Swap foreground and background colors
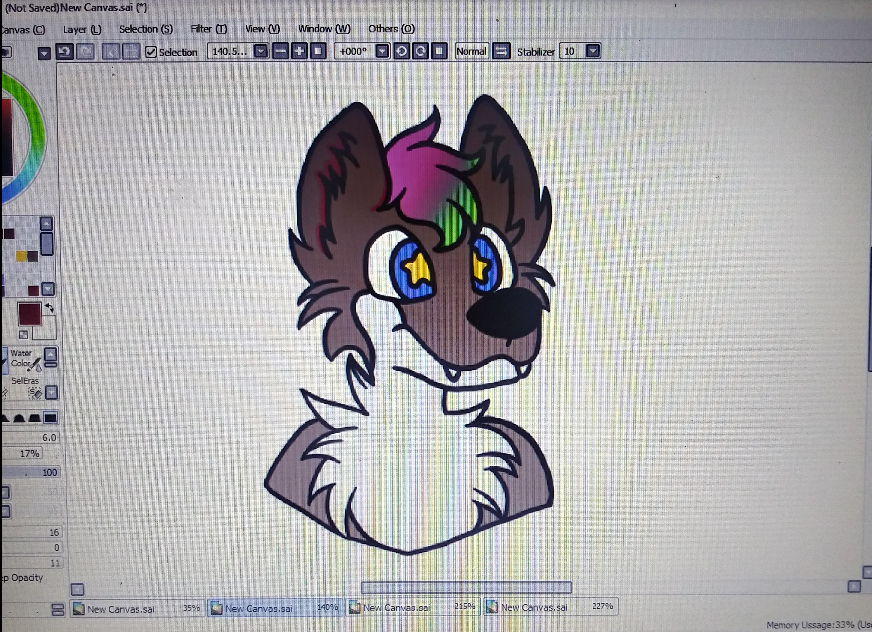Viewport: 872px width, 632px height. [49, 310]
